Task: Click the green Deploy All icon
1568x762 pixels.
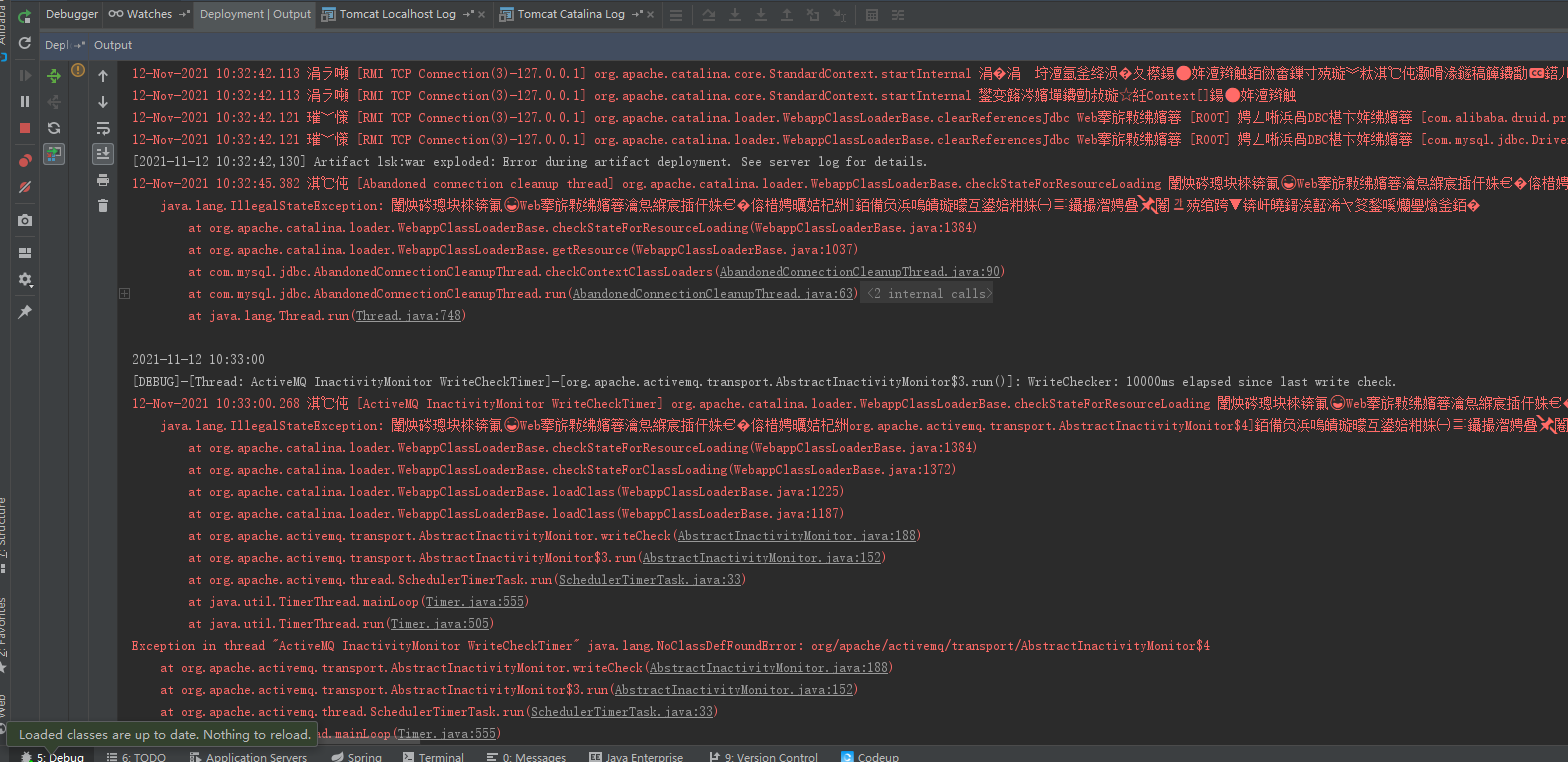Action: click(x=54, y=75)
